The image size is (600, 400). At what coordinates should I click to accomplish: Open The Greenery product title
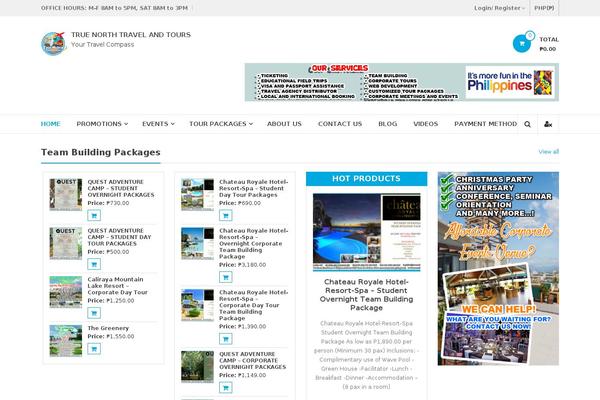108,328
